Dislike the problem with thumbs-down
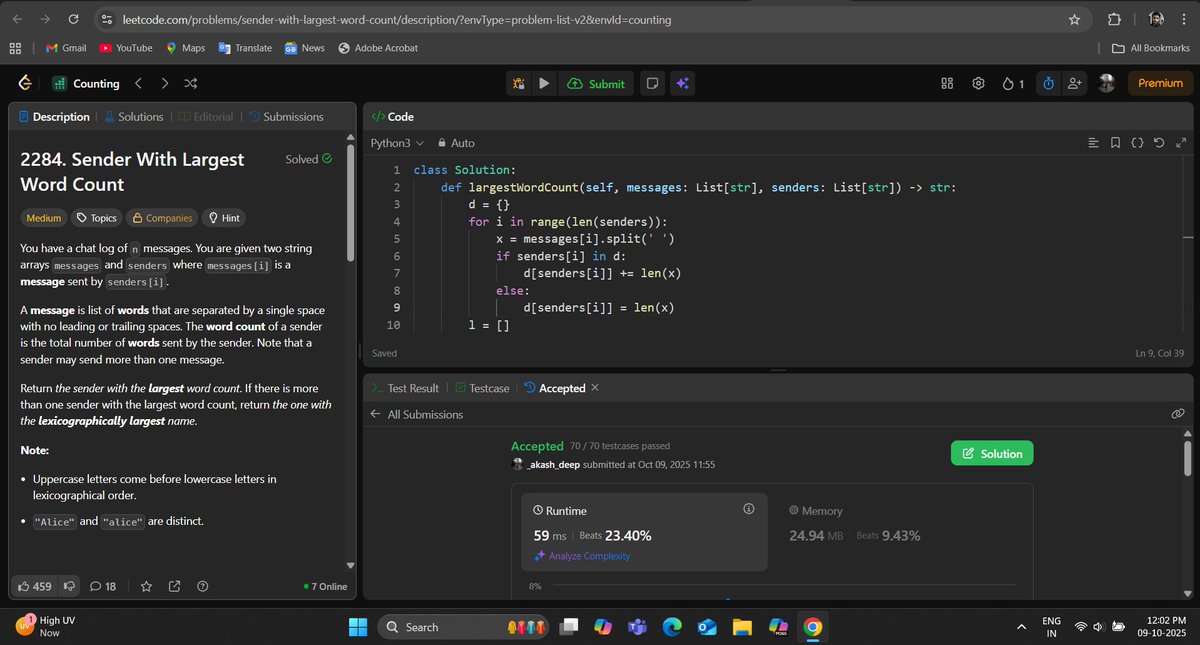The height and width of the screenshot is (645, 1200). pyautogui.click(x=69, y=586)
